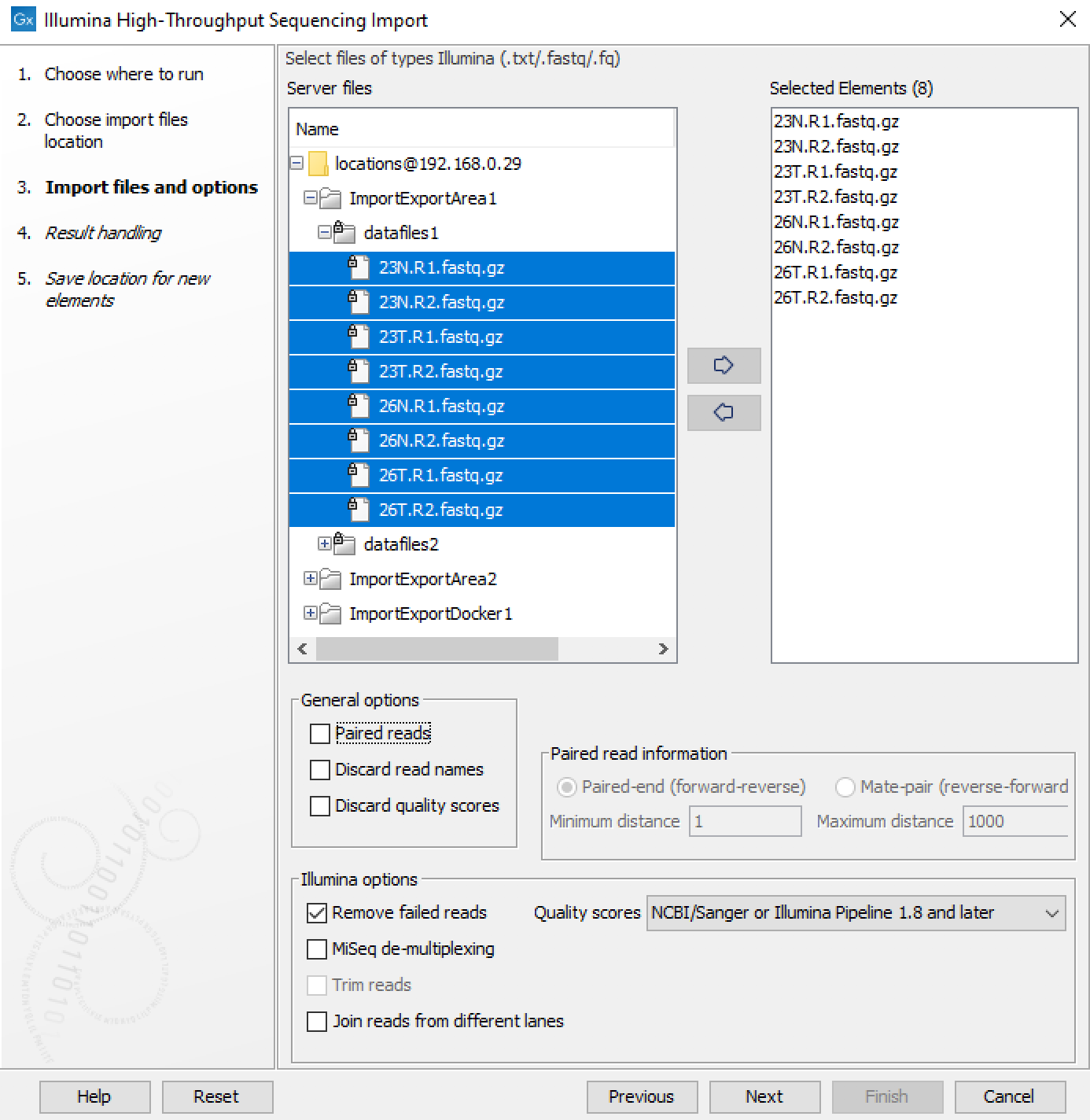
Task: Click the right arrow transfer icon
Action: tap(723, 365)
